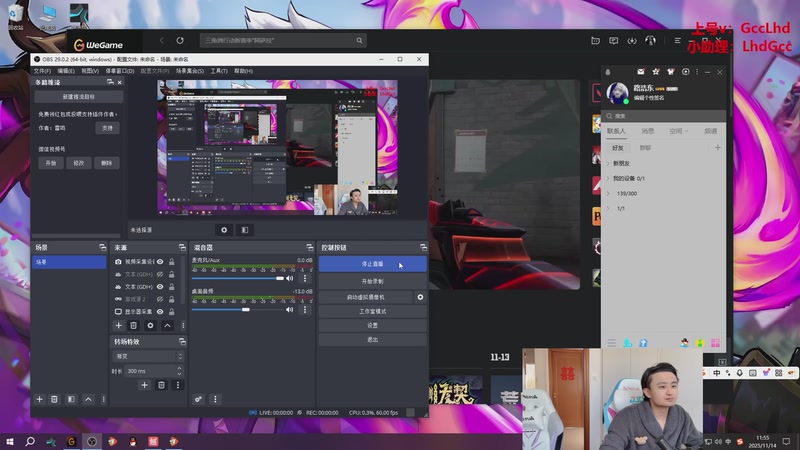Open the mixer panel's bottom three-dot menu

pyautogui.click(x=215, y=399)
